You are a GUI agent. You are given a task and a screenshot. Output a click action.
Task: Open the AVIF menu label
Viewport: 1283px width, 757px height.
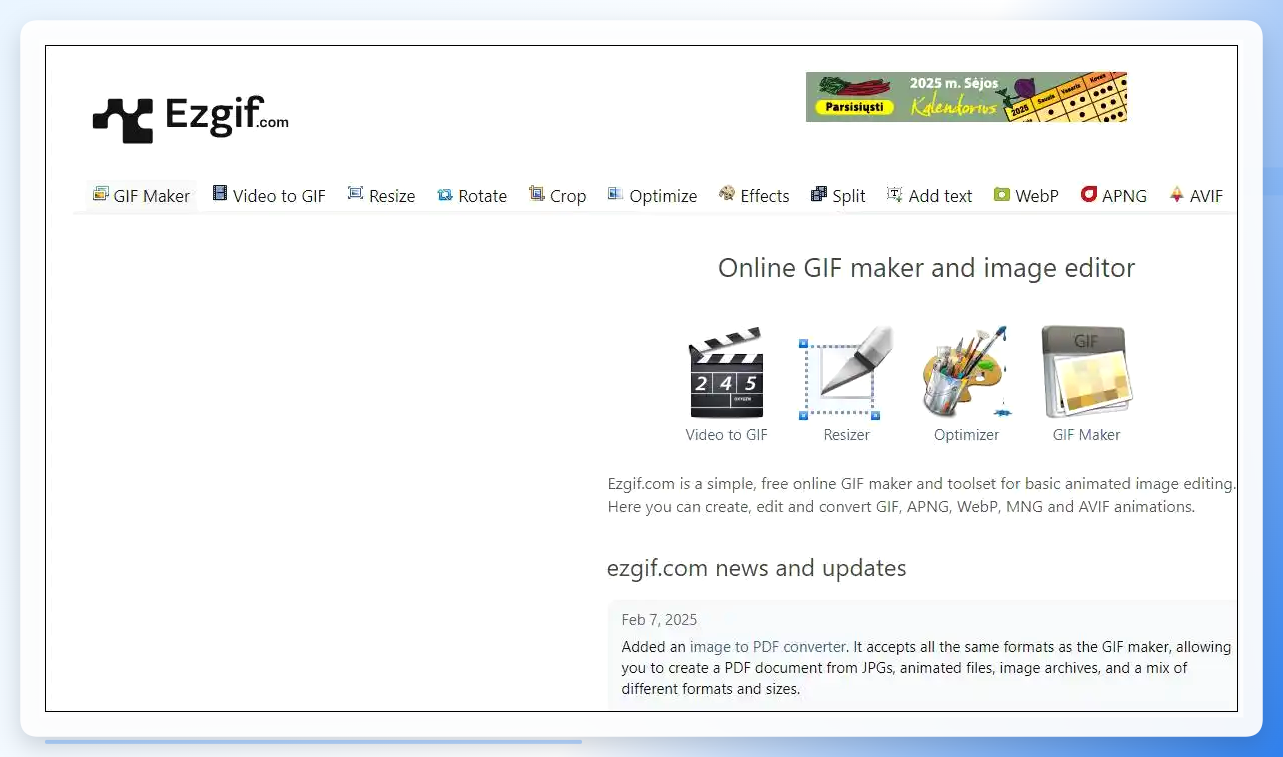[1207, 196]
